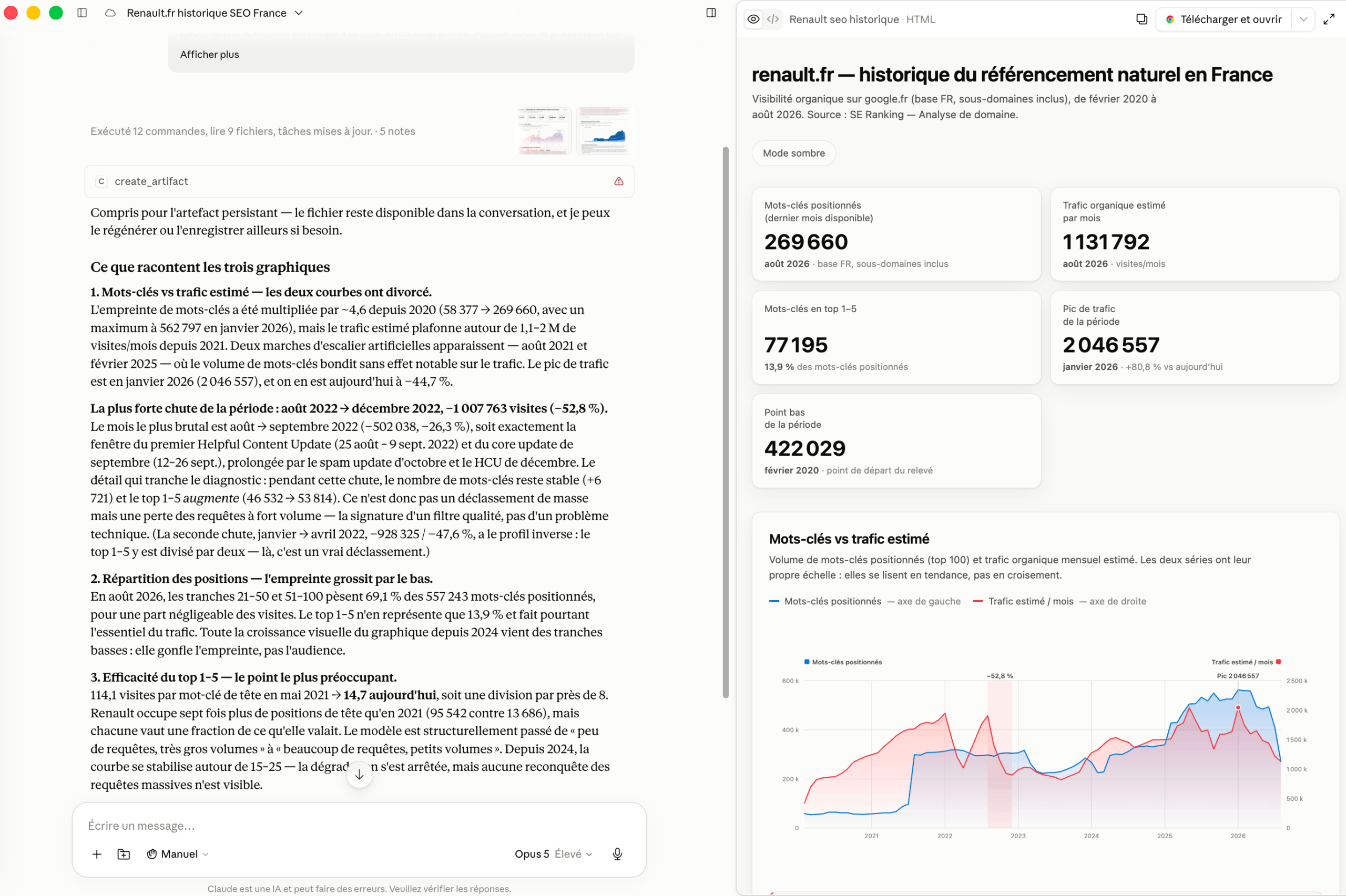Switch to artifact preview eye view
The width and height of the screenshot is (1346, 896).
pyautogui.click(x=754, y=19)
